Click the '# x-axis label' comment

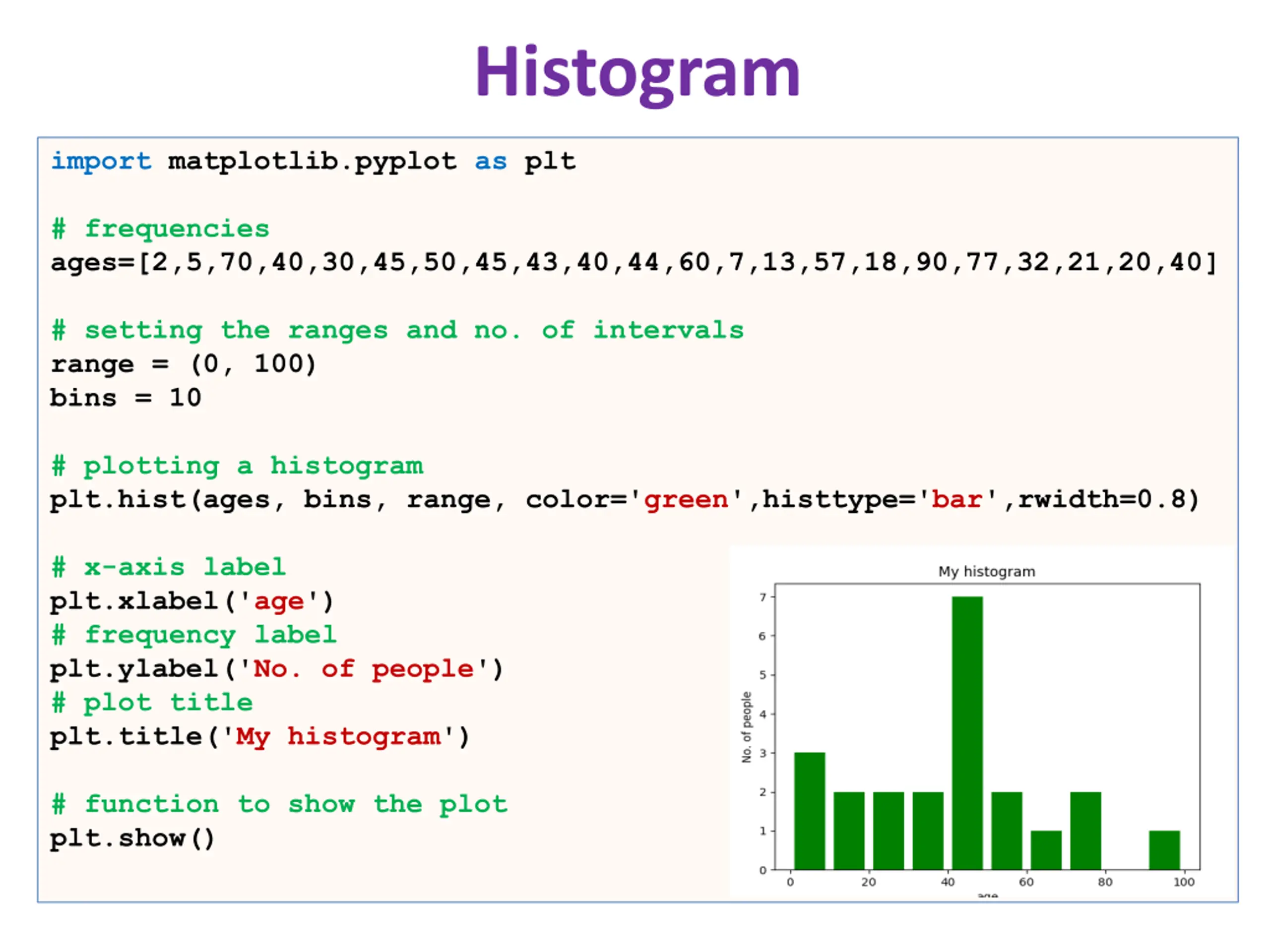(168, 568)
